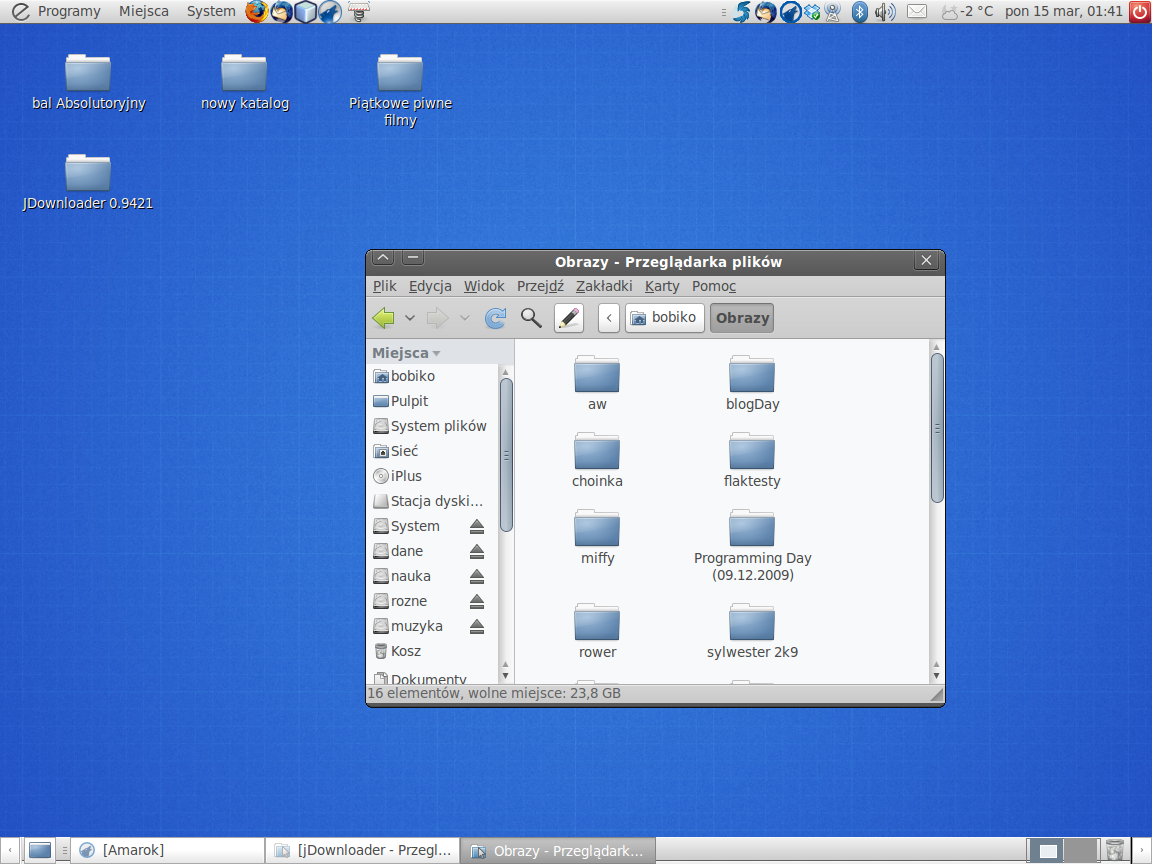Reload the current folder view
Screen dimensions: 1152x864
tap(495, 318)
